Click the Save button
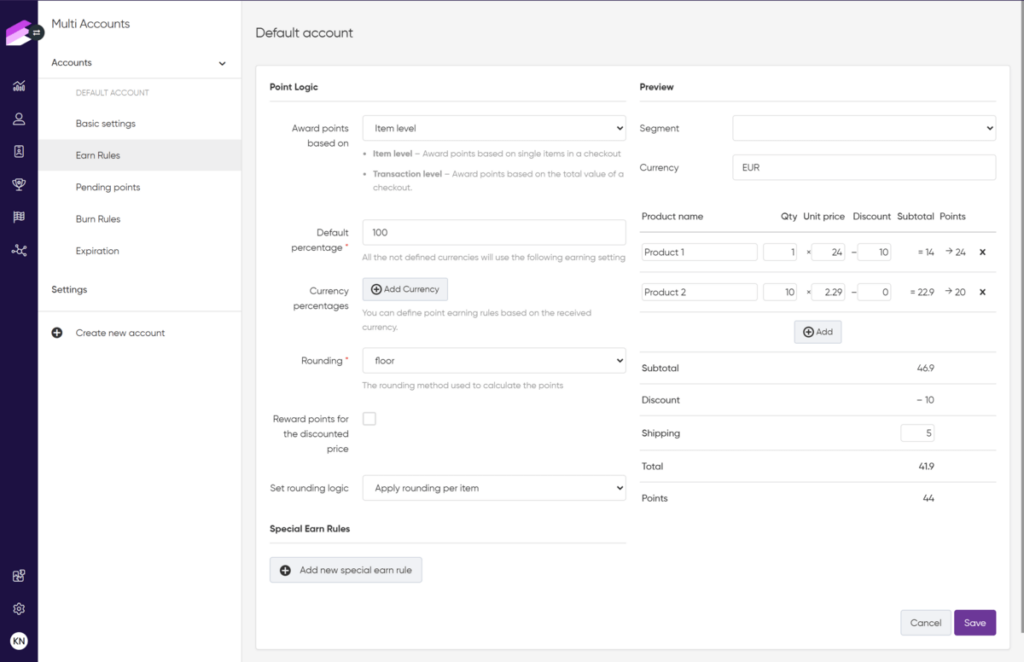This screenshot has height=662, width=1024. [974, 623]
